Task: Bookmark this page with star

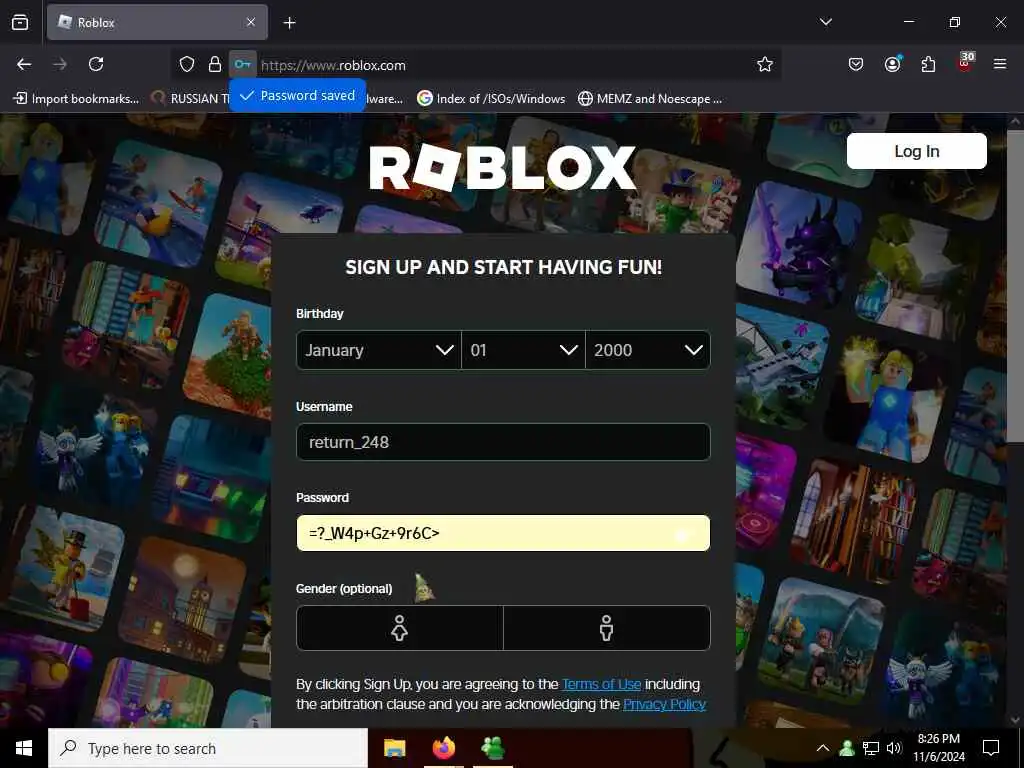Action: [x=765, y=64]
